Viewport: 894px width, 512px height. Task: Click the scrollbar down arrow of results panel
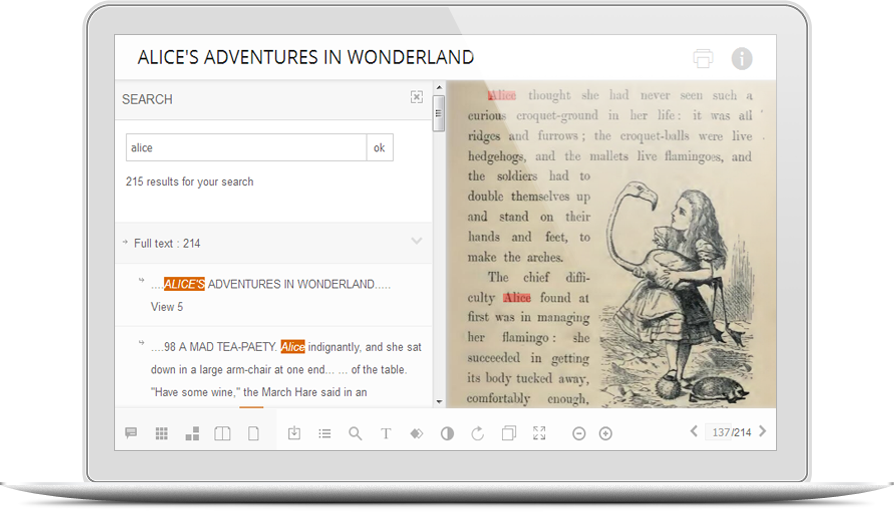pyautogui.click(x=439, y=401)
